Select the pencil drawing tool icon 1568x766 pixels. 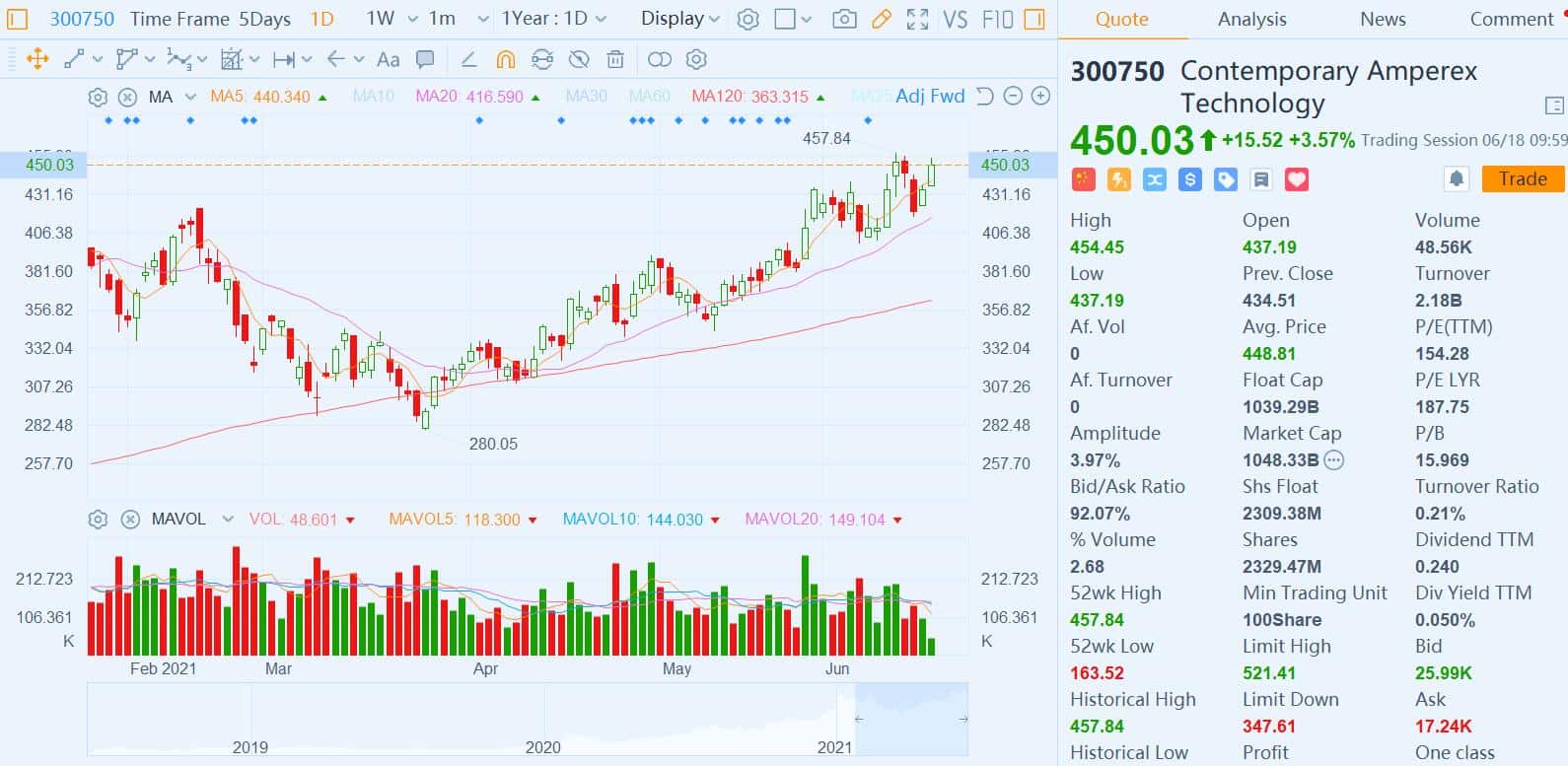click(882, 19)
